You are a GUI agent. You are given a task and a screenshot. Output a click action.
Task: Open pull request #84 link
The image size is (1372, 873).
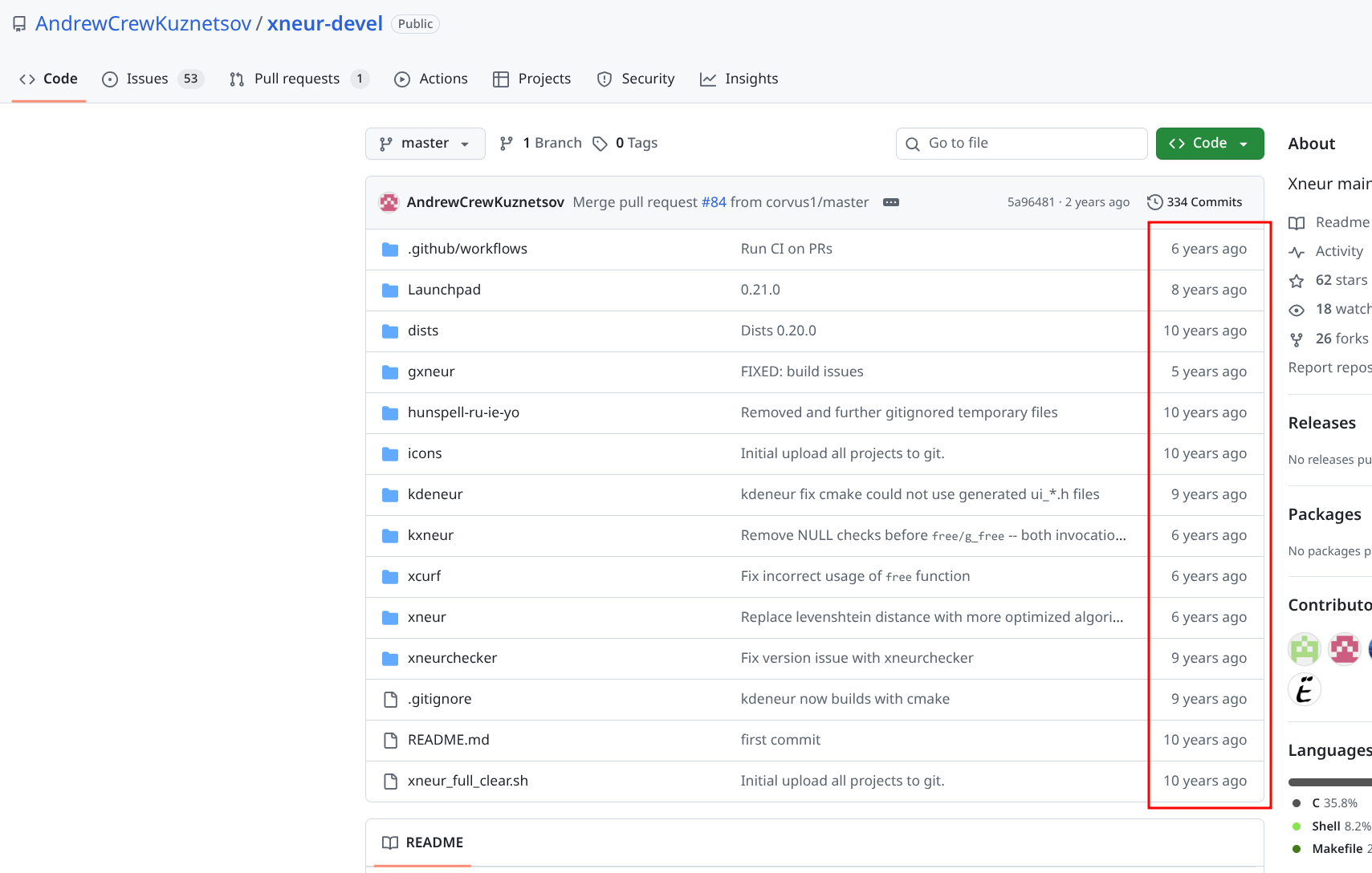[714, 202]
